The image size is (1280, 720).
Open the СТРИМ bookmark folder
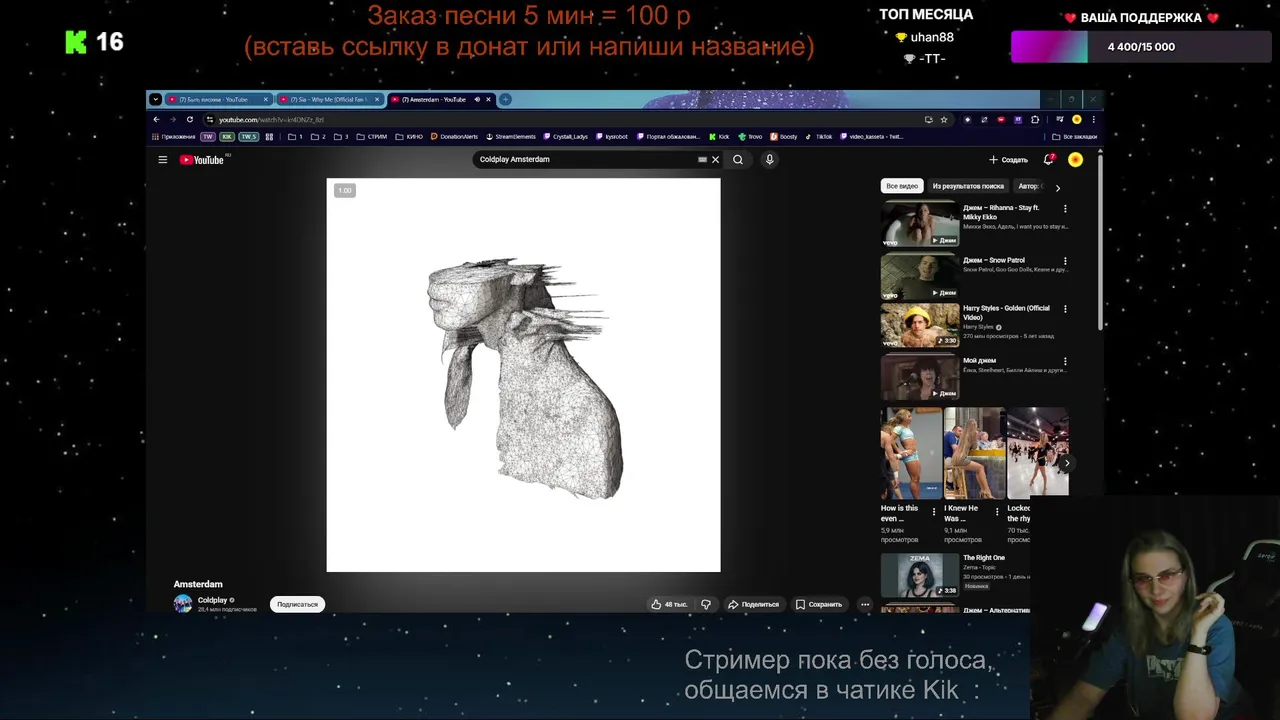371,136
